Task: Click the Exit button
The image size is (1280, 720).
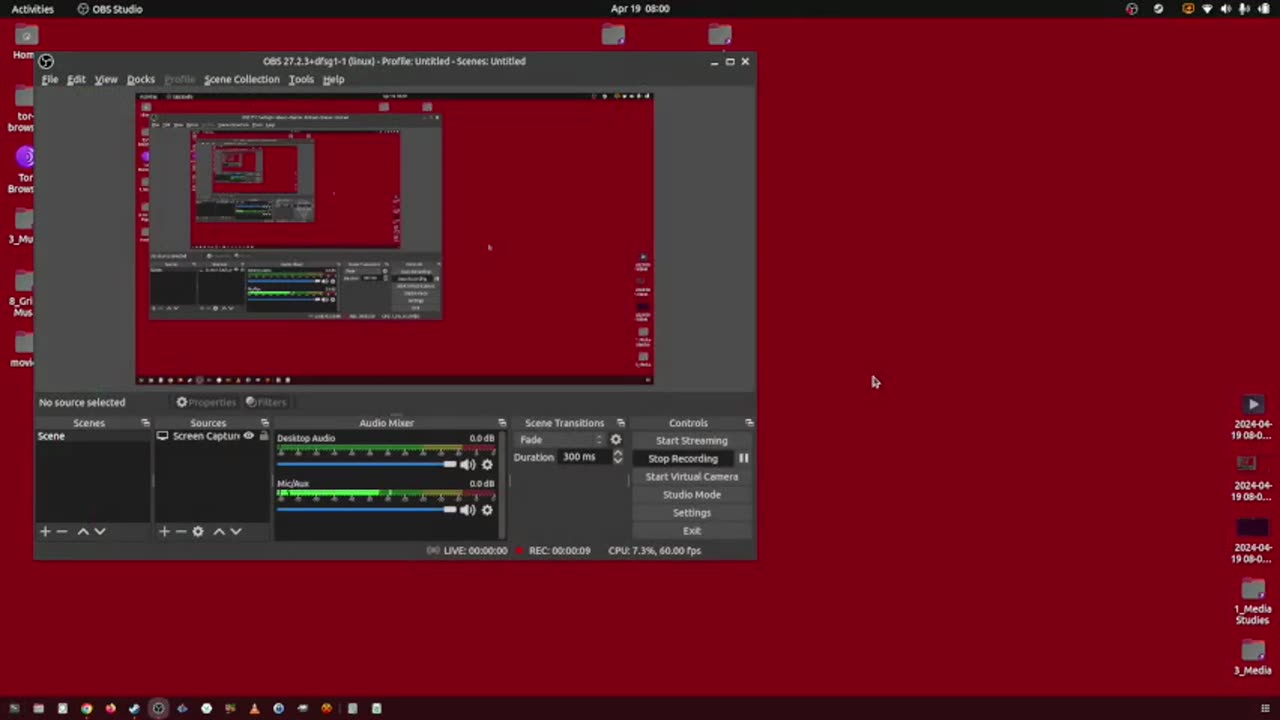Action: coord(692,531)
